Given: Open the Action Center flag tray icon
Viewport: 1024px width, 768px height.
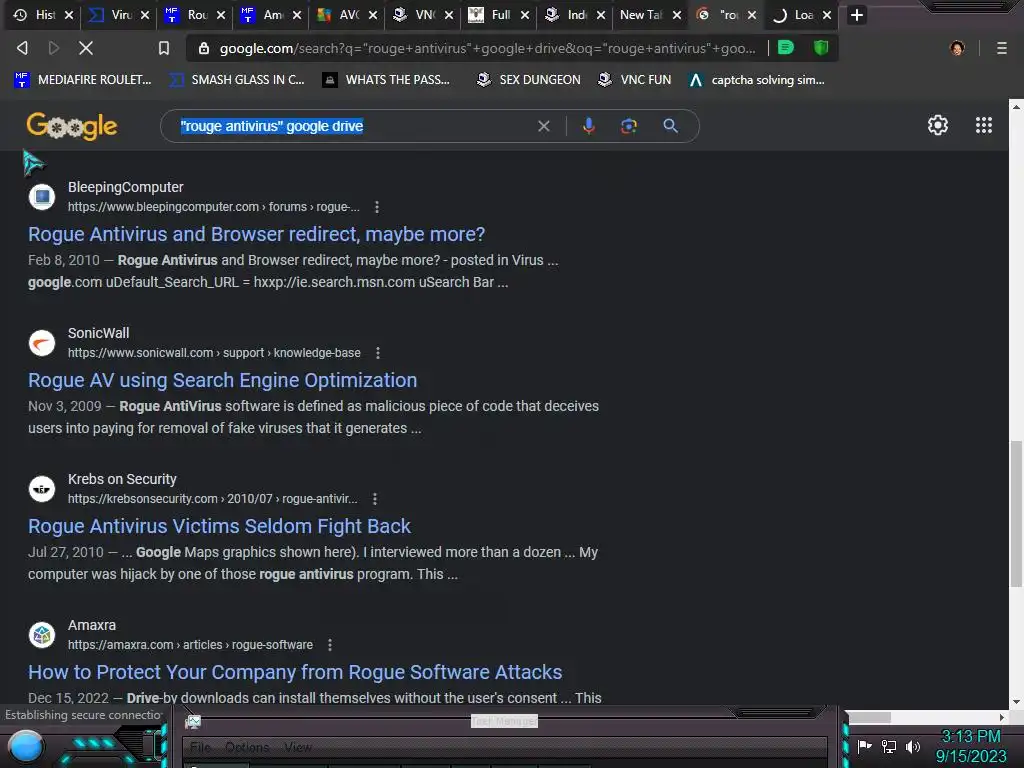Looking at the screenshot, I should pos(865,746).
